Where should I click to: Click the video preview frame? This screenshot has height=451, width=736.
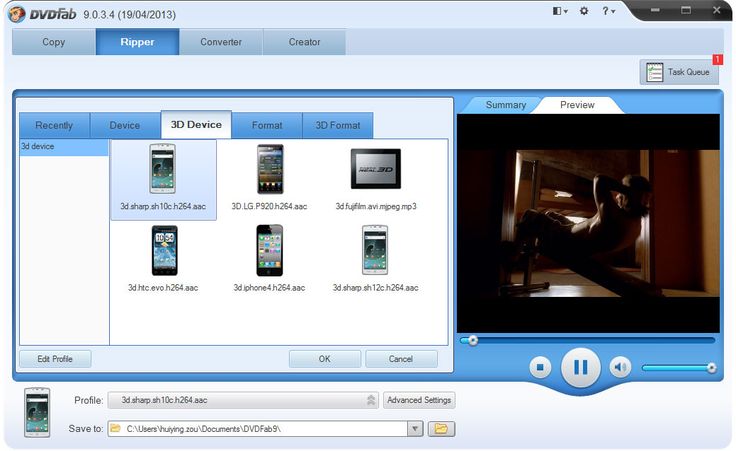(588, 223)
